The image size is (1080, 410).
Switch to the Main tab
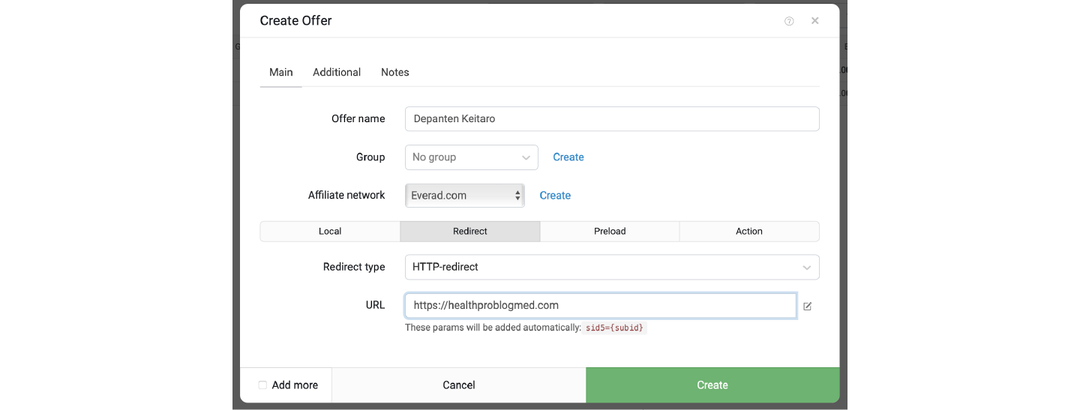pos(281,72)
